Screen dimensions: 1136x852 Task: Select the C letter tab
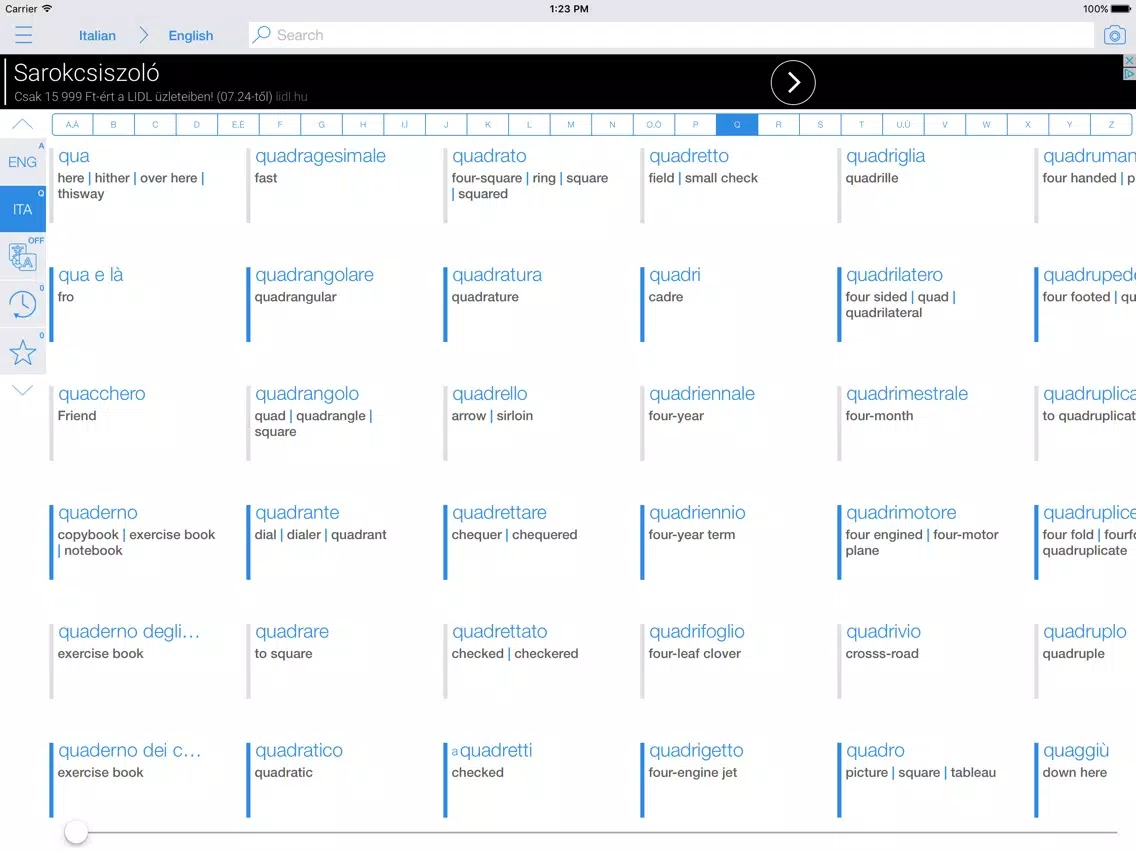coord(155,125)
